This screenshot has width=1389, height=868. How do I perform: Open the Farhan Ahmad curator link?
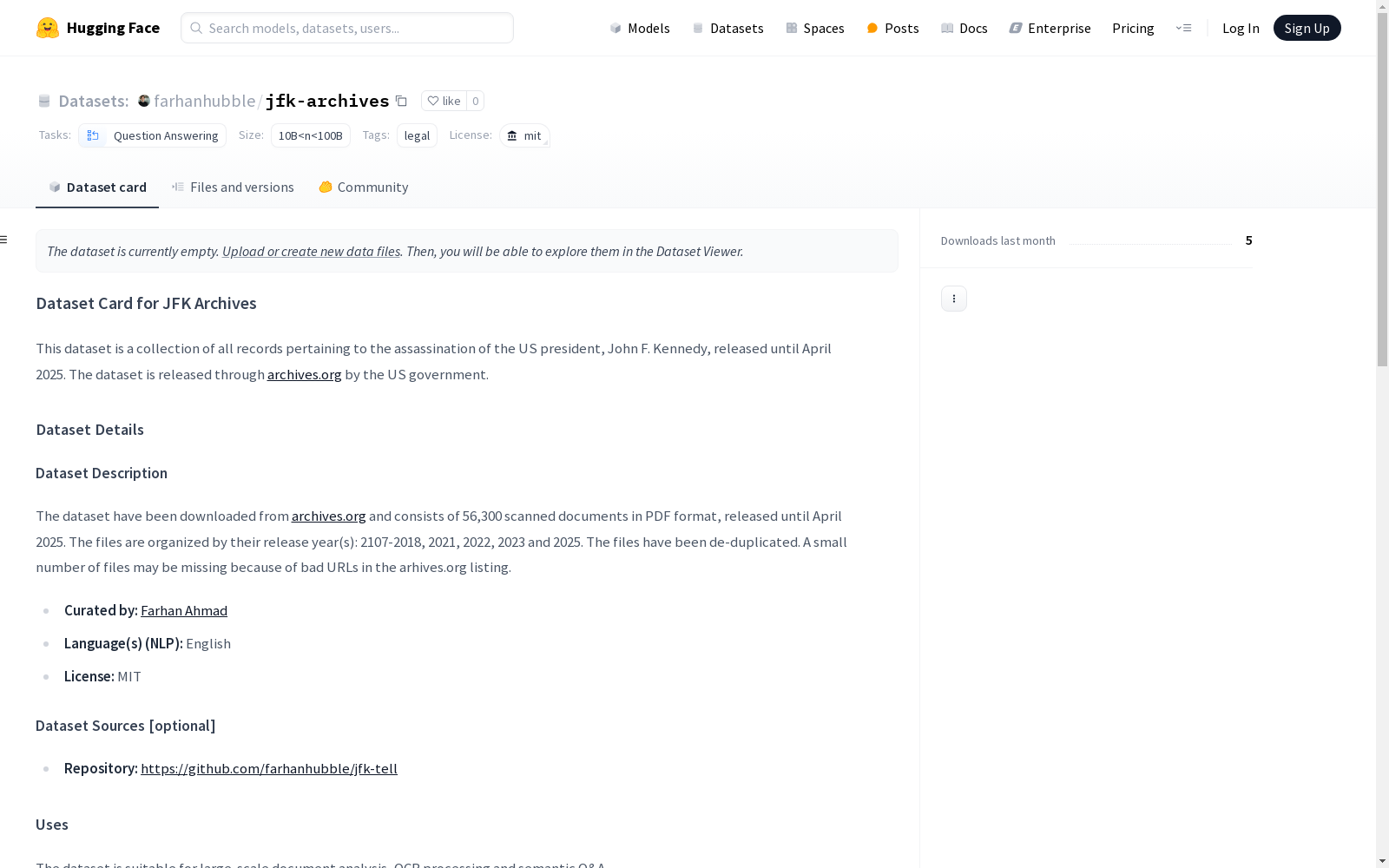(184, 610)
